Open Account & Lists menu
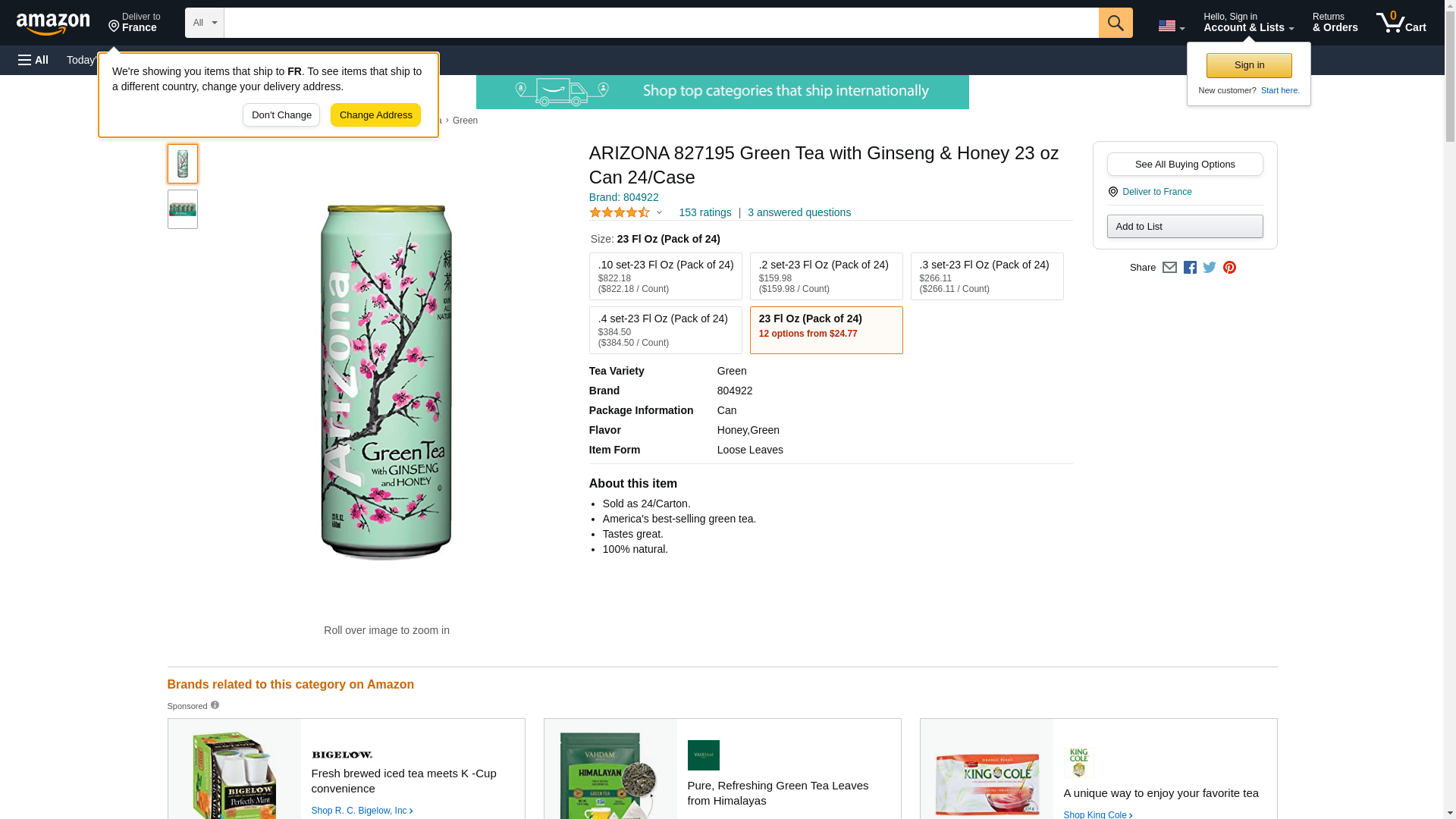1456x819 pixels. pos(1248,23)
